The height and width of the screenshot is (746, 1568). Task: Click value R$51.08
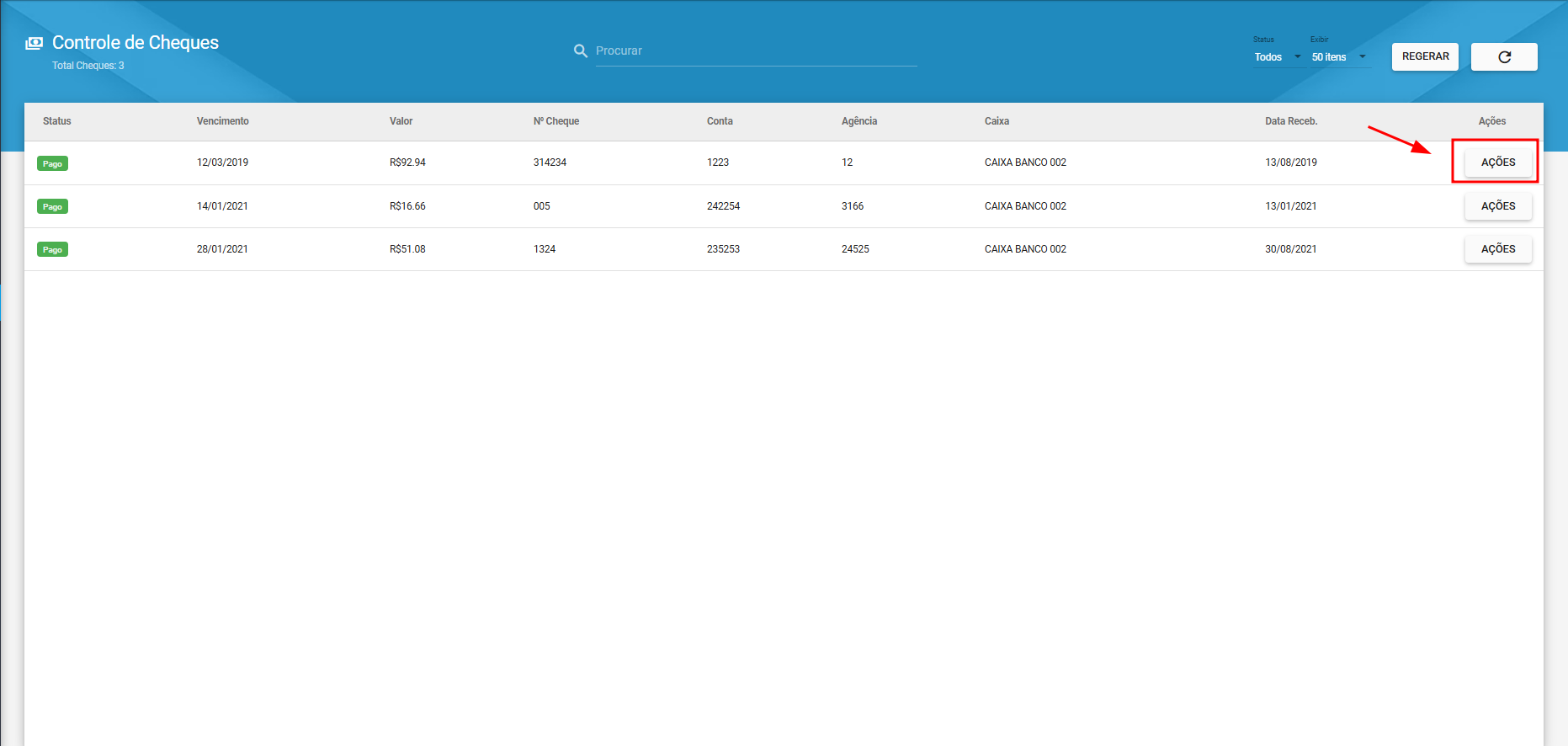click(407, 249)
